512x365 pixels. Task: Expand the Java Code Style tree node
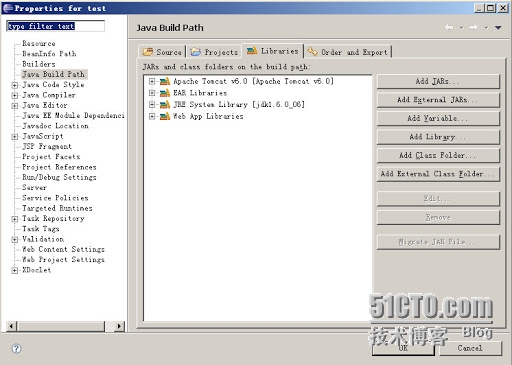(x=14, y=85)
